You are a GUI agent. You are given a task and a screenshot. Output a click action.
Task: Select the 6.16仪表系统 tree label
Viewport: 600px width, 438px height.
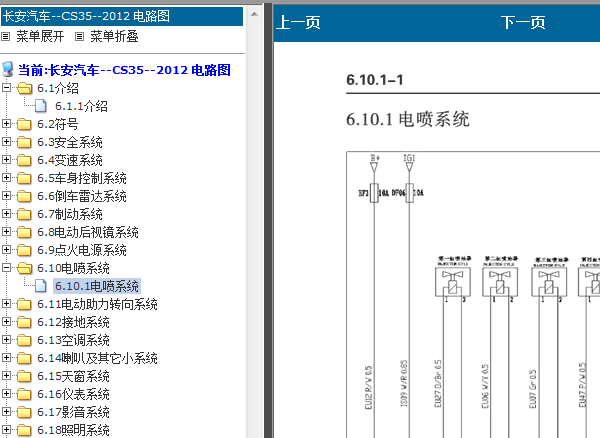pyautogui.click(x=73, y=394)
